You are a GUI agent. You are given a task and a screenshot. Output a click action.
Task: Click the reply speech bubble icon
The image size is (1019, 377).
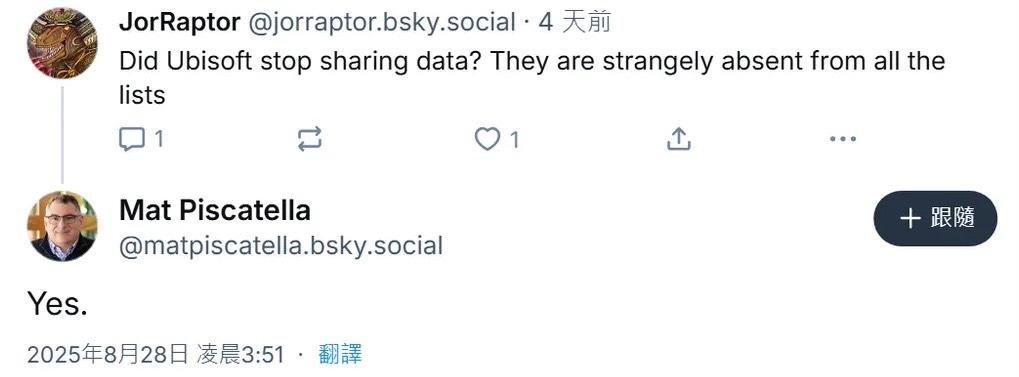(x=132, y=138)
